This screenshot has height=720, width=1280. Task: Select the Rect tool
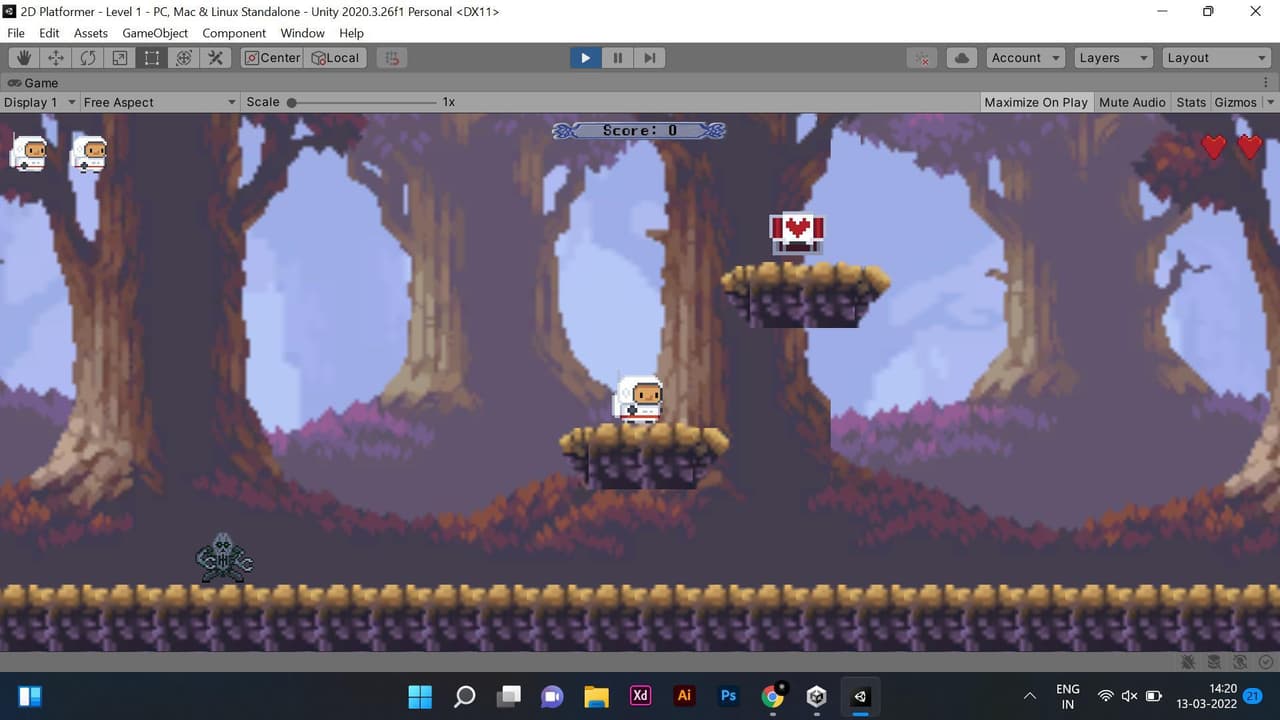coord(152,58)
